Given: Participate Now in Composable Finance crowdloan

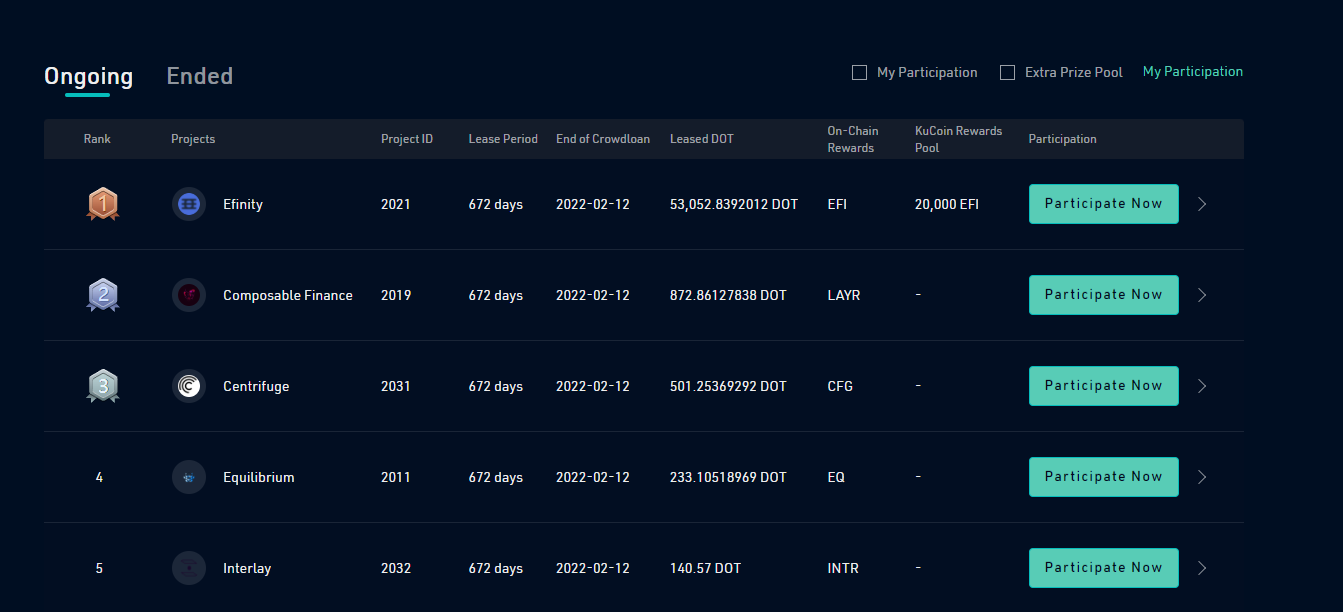Looking at the screenshot, I should click(1104, 295).
